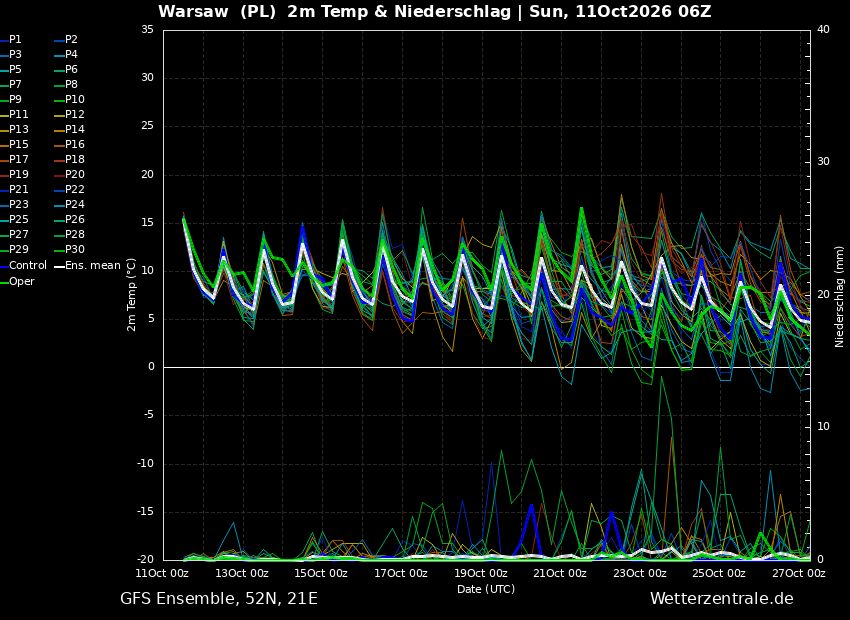This screenshot has width=850, height=620.
Task: Select the '21Oct 00z' date label
Action: tap(560, 573)
